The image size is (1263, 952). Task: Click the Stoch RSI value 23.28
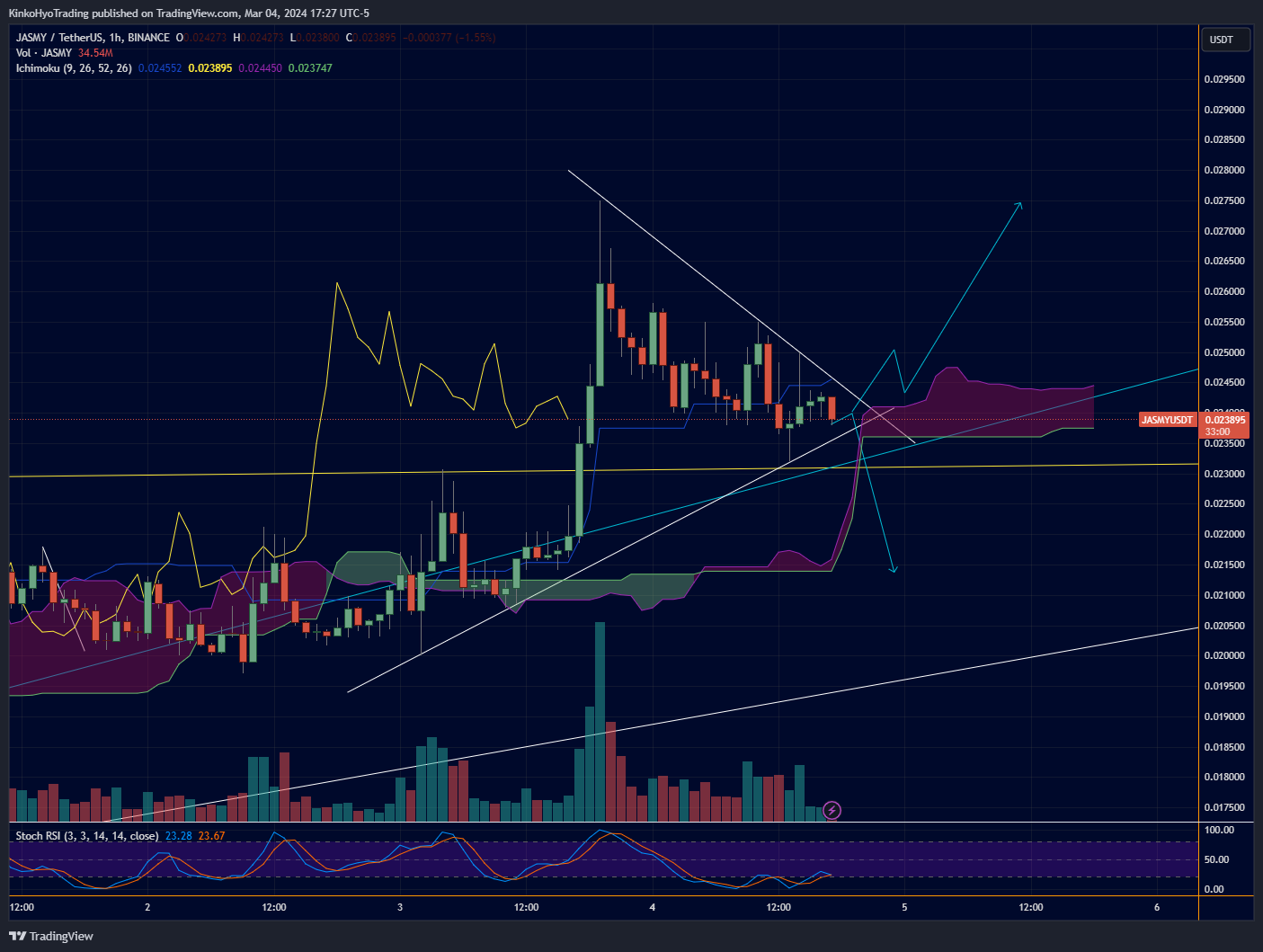coord(179,836)
